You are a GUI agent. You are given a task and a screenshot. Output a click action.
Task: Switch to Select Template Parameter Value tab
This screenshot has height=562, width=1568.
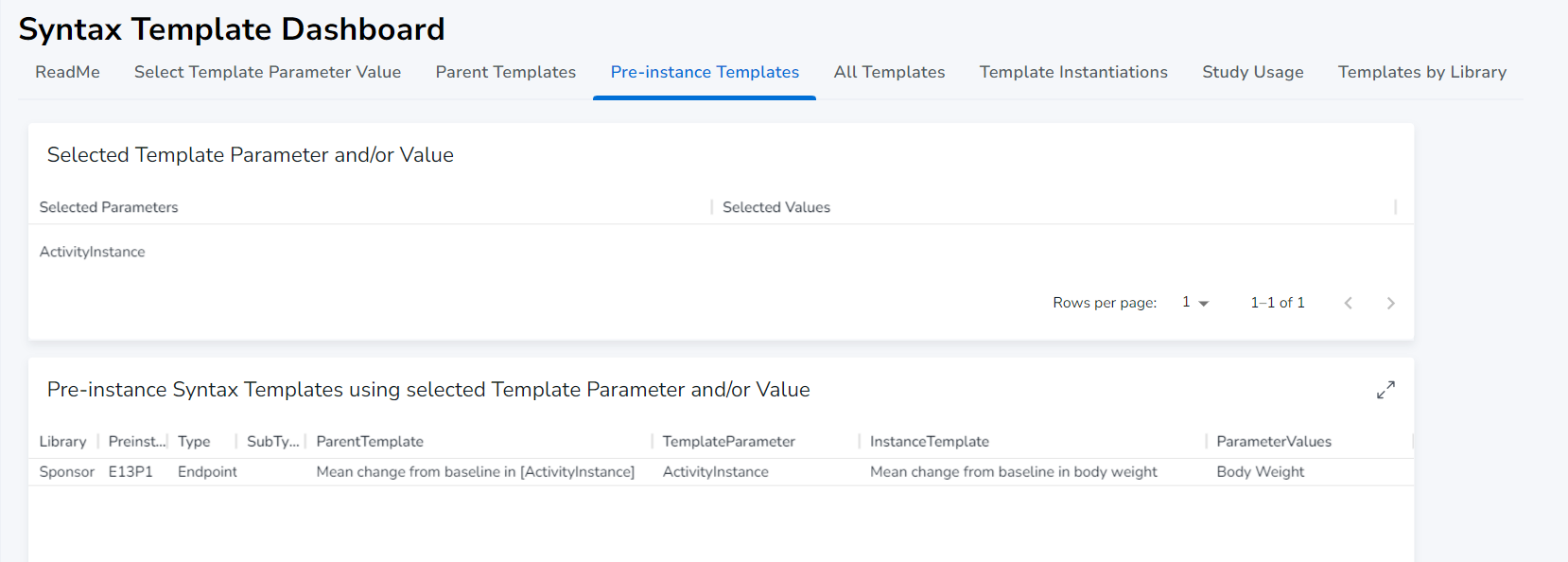point(268,72)
